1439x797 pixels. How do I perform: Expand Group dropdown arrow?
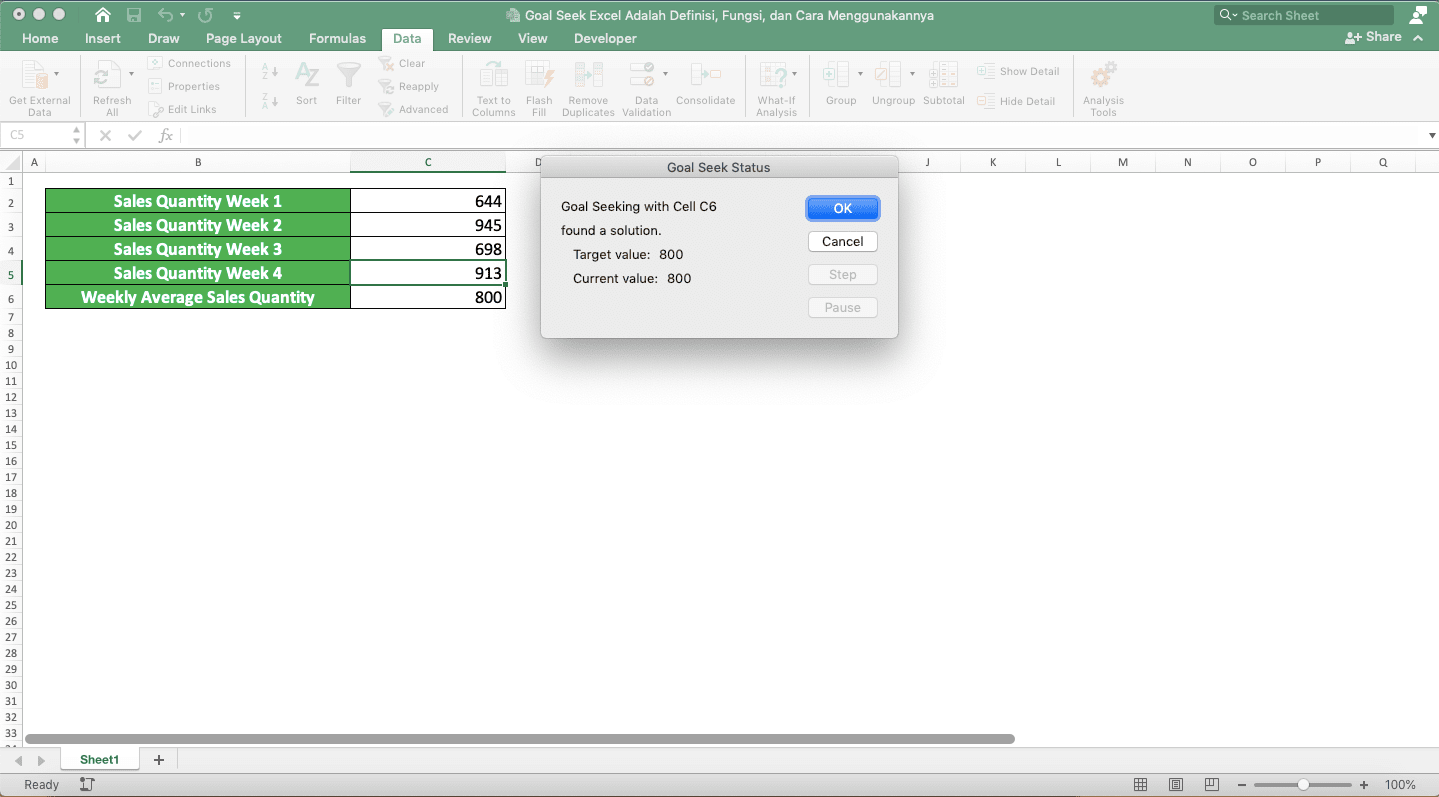click(x=860, y=74)
